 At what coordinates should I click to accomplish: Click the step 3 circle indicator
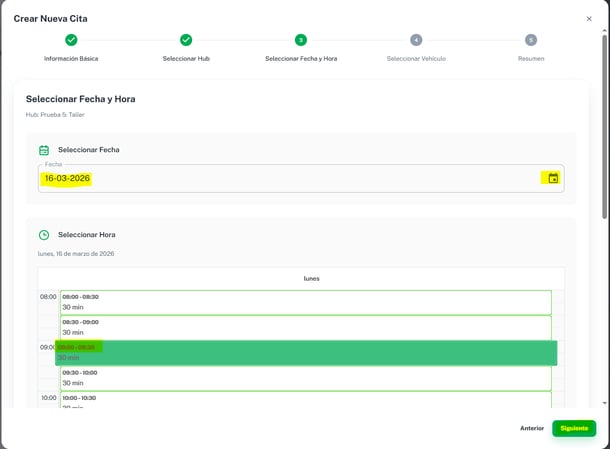(301, 40)
